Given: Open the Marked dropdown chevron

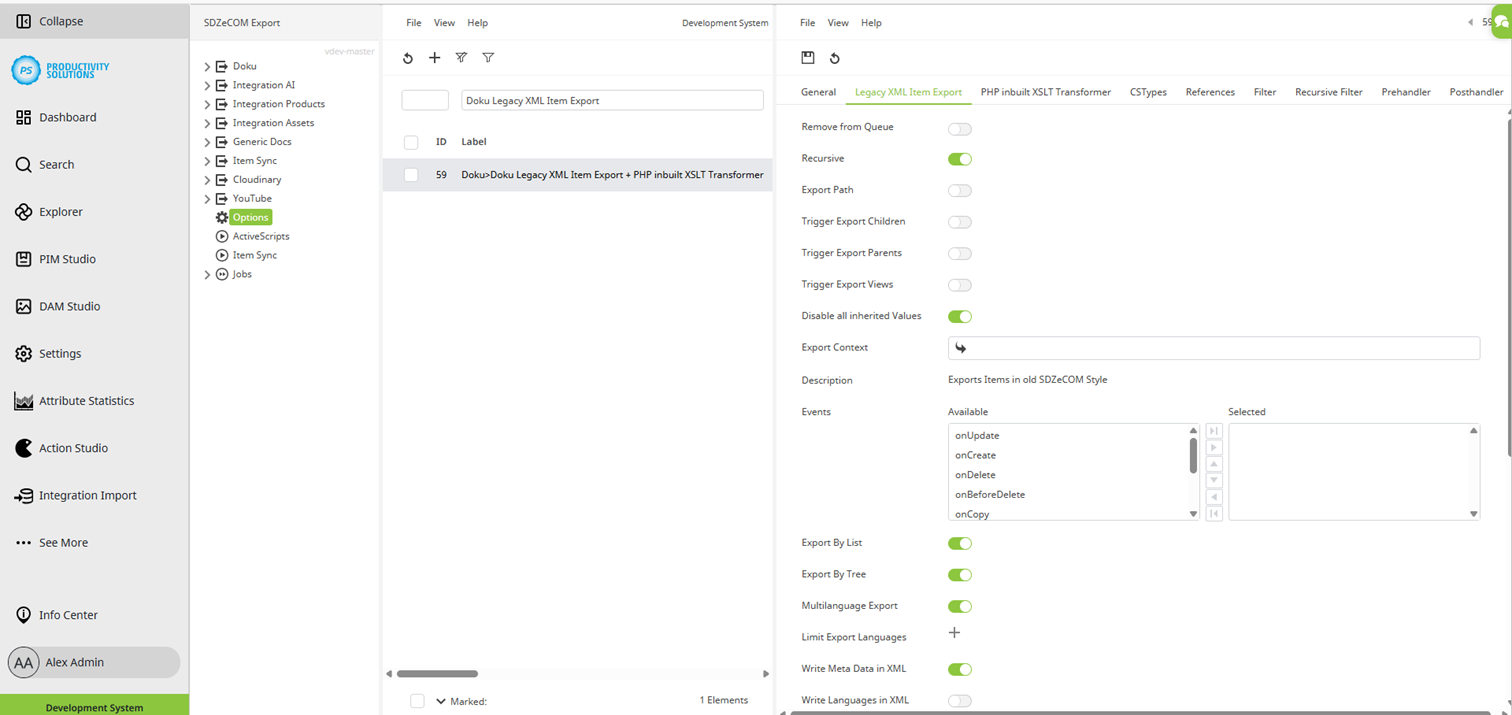Looking at the screenshot, I should point(441,701).
